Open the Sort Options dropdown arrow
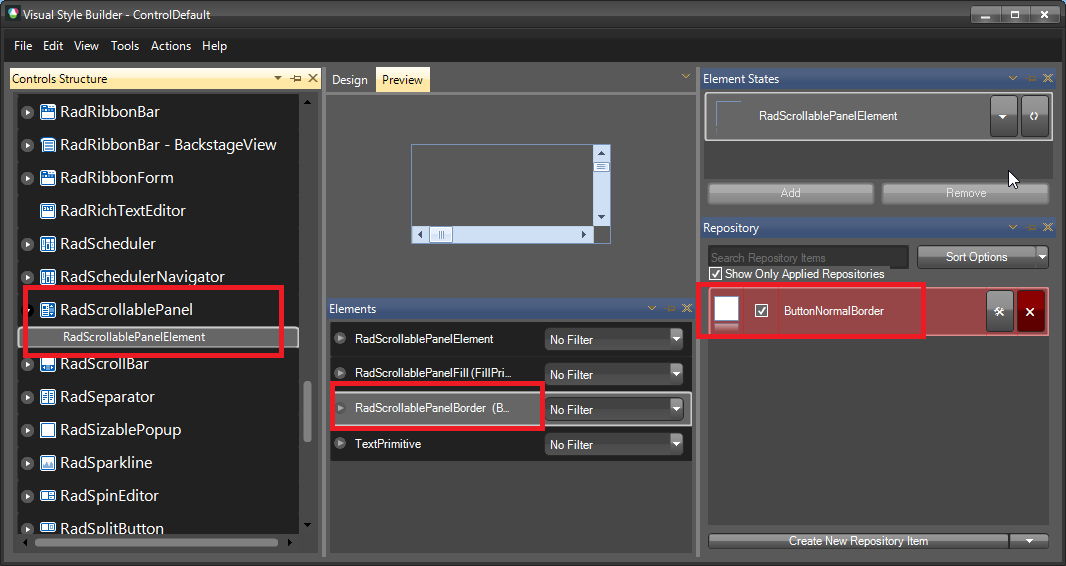The width and height of the screenshot is (1066, 566). [1042, 257]
